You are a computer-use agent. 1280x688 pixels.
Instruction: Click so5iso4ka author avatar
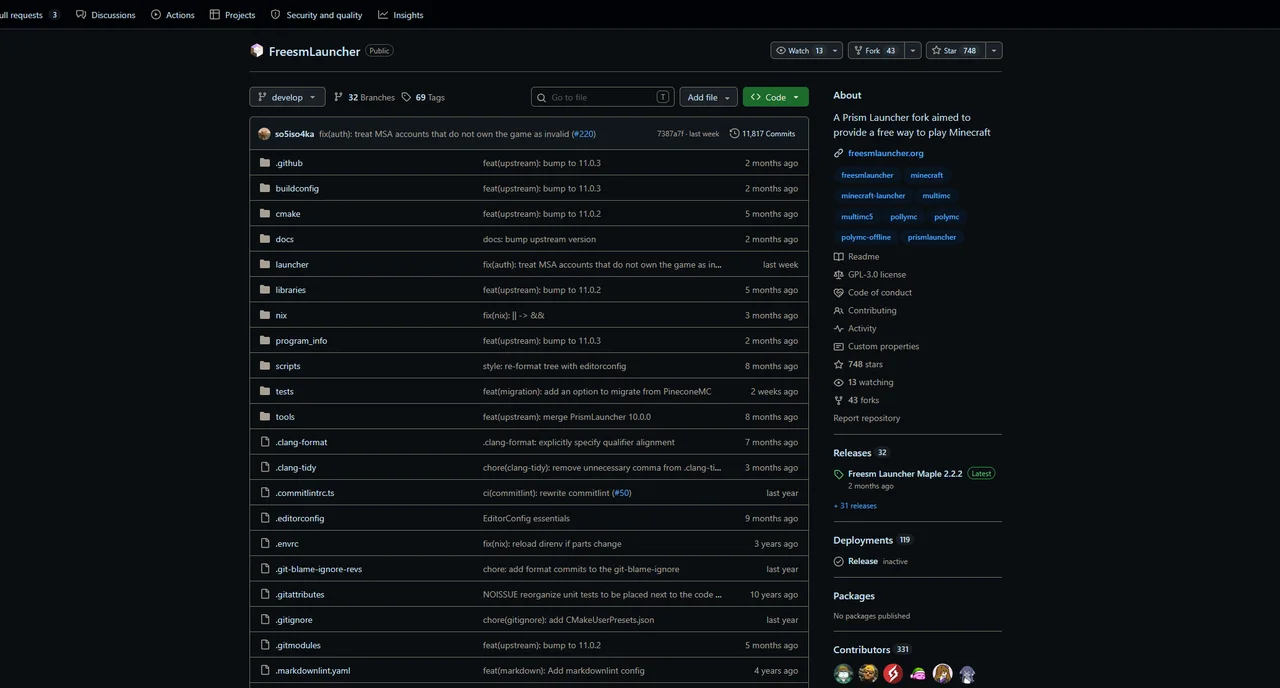264,134
